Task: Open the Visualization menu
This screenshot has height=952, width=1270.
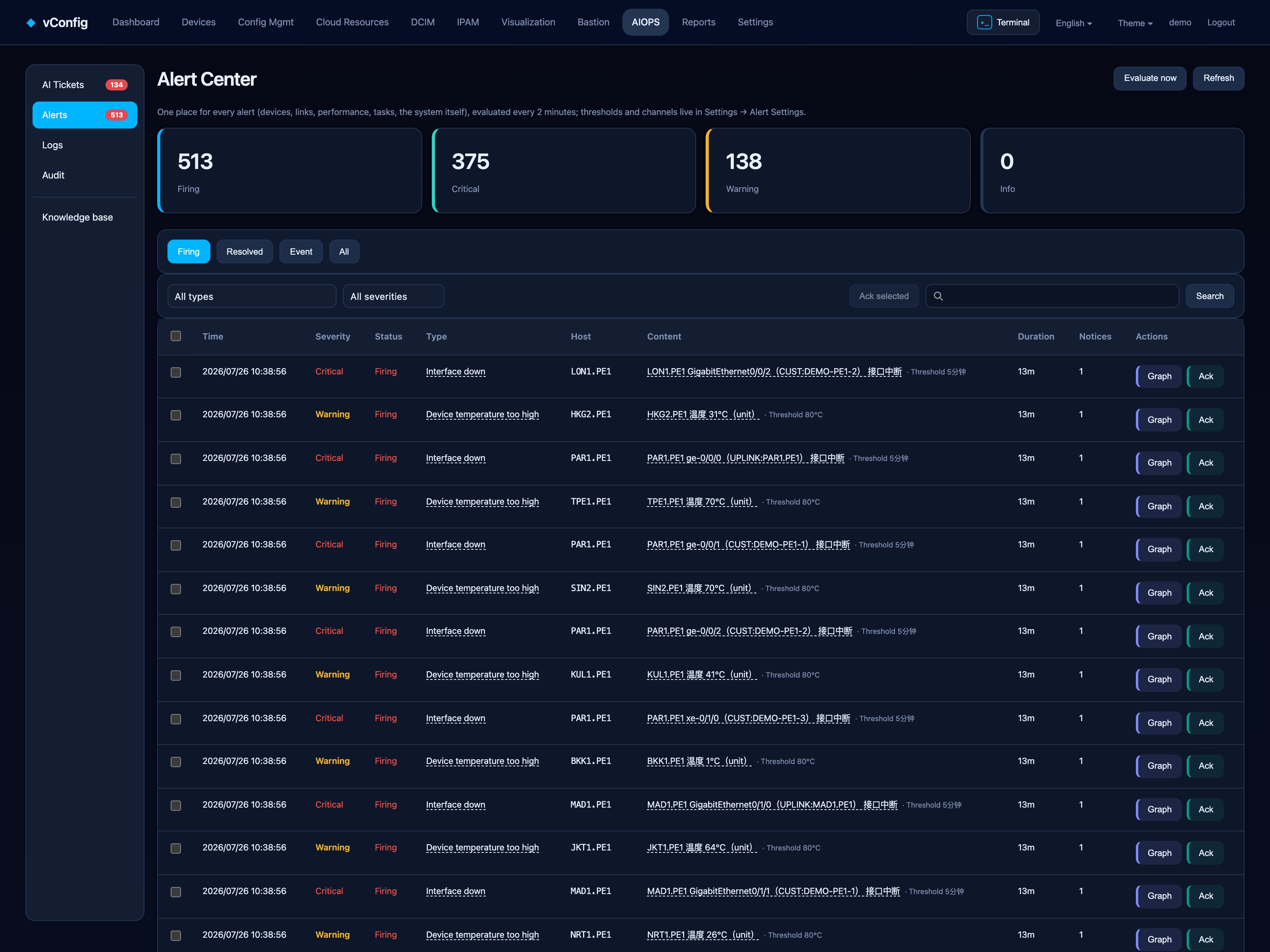Action: click(528, 22)
